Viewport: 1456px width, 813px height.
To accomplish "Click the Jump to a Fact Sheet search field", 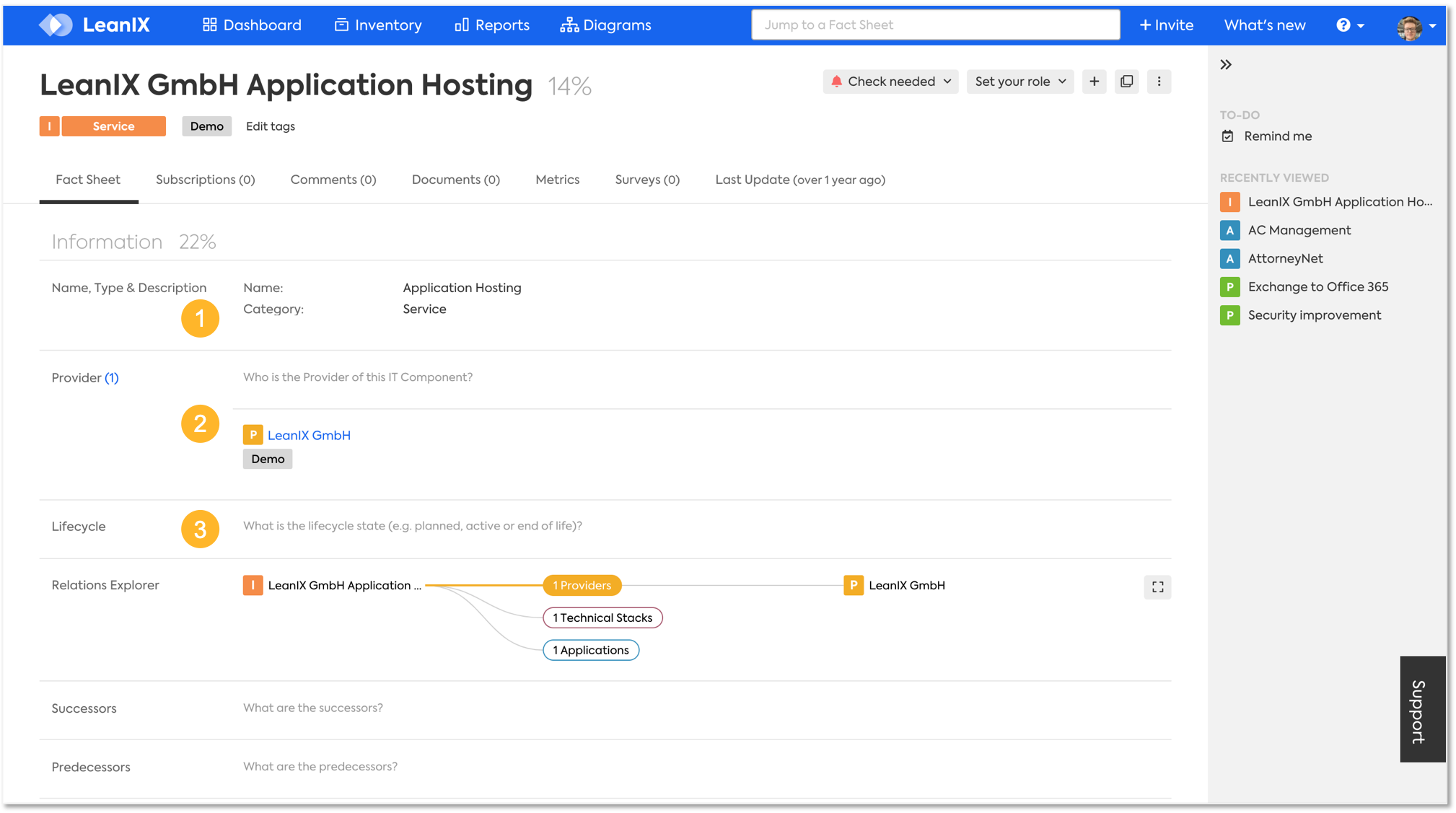I will pos(935,25).
